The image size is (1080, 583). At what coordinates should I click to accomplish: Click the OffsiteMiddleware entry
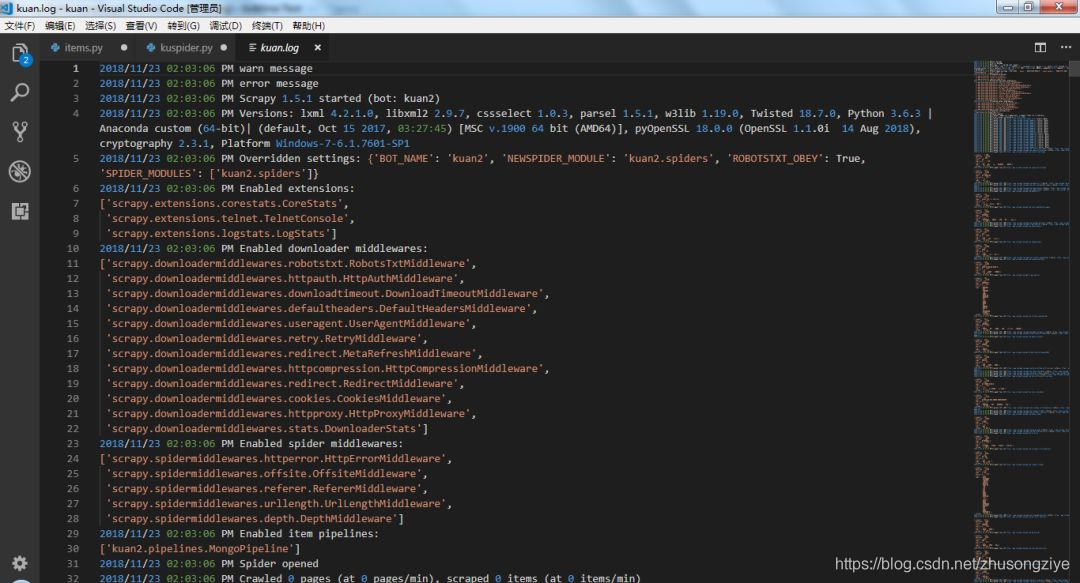click(x=267, y=473)
